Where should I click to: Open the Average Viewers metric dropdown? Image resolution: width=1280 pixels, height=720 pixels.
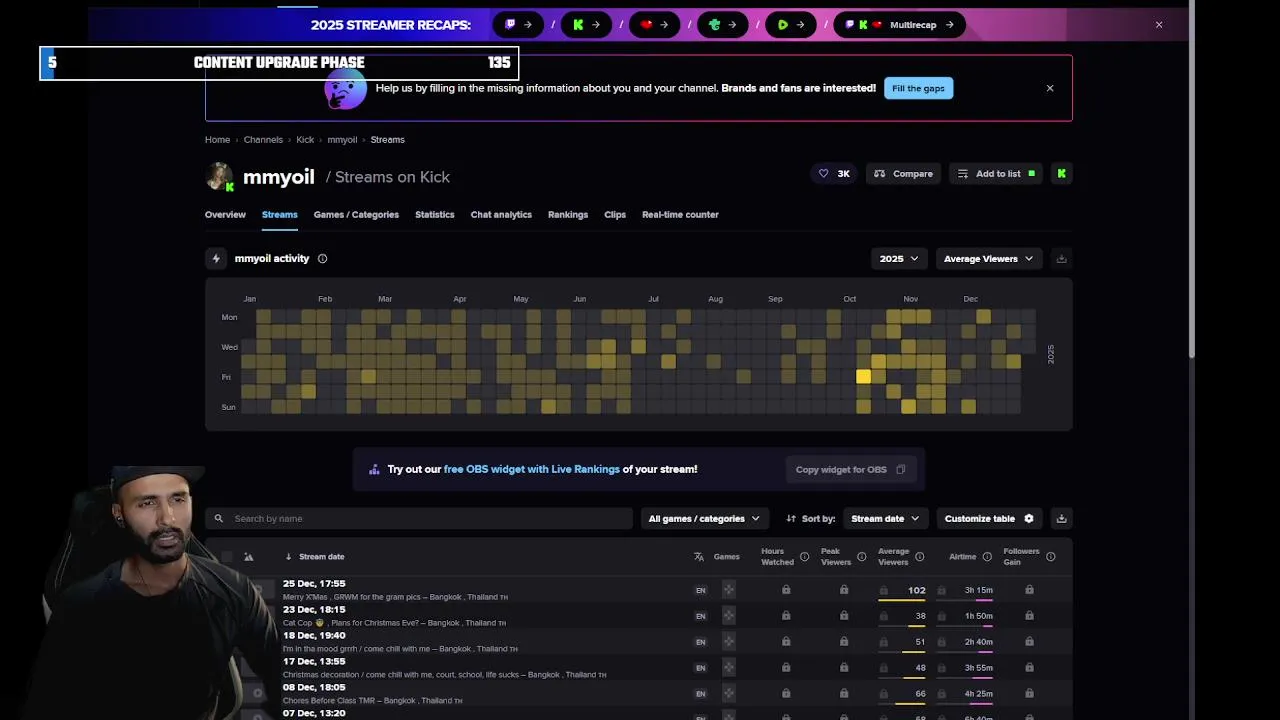pos(989,258)
